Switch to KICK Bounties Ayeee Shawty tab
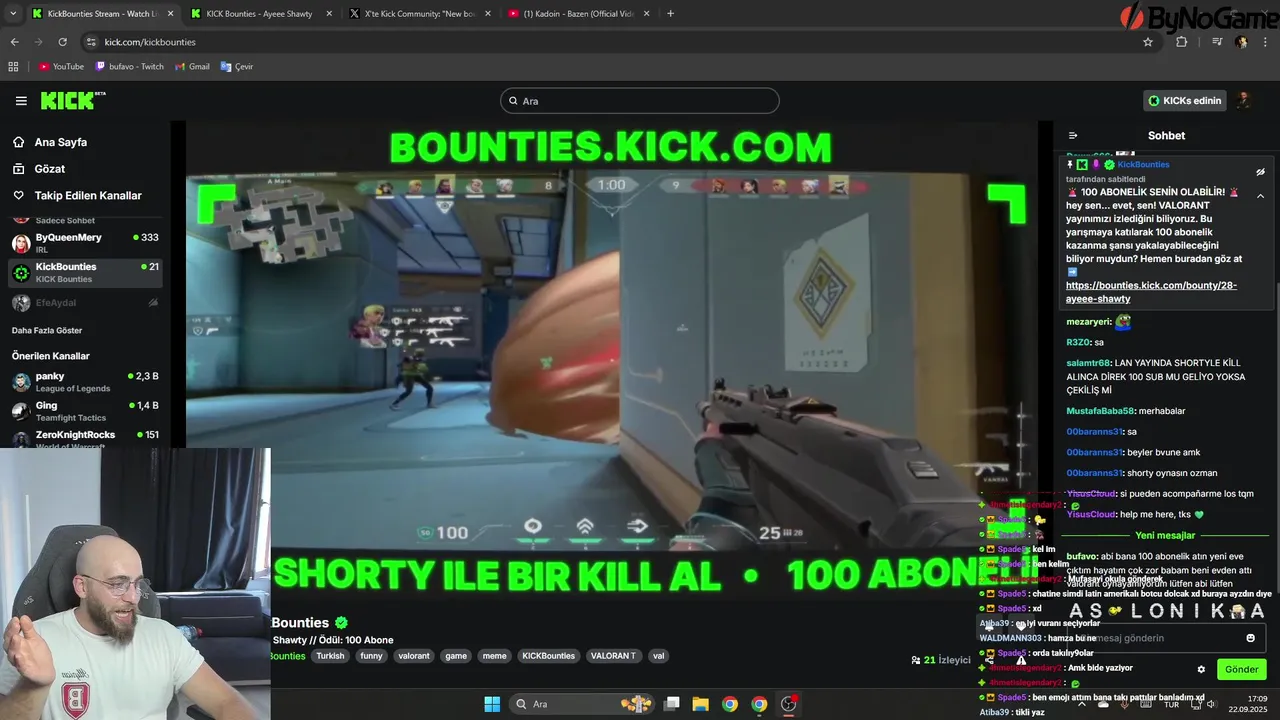The height and width of the screenshot is (720, 1280). click(x=258, y=14)
